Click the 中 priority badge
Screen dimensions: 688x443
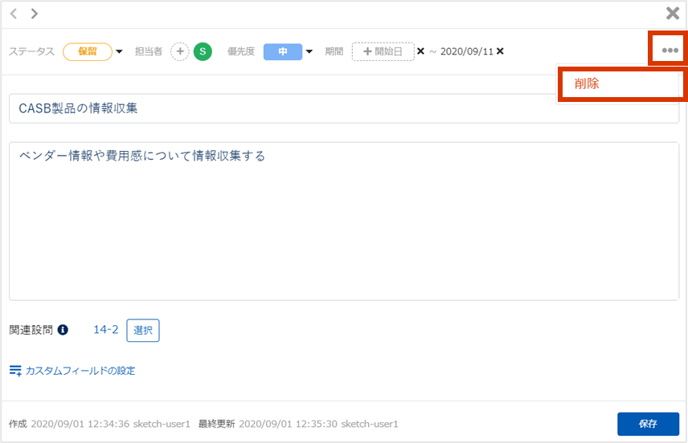pyautogui.click(x=283, y=51)
